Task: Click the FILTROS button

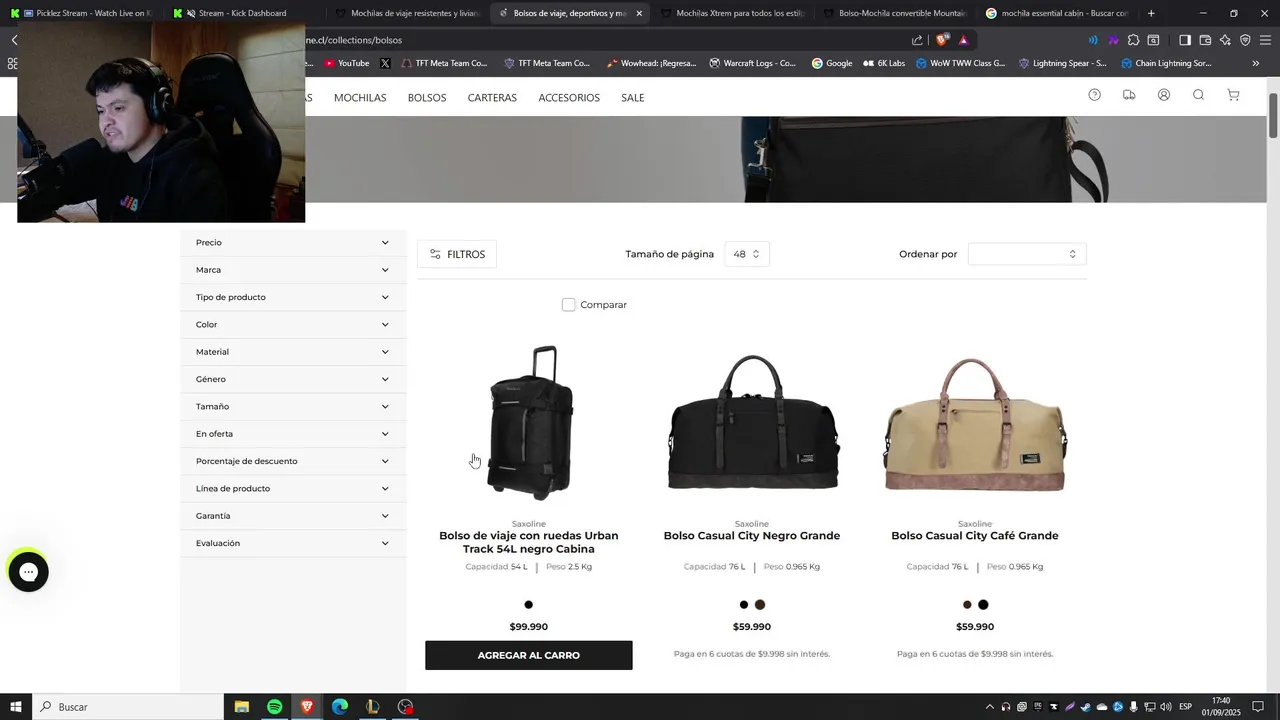Action: (x=457, y=254)
